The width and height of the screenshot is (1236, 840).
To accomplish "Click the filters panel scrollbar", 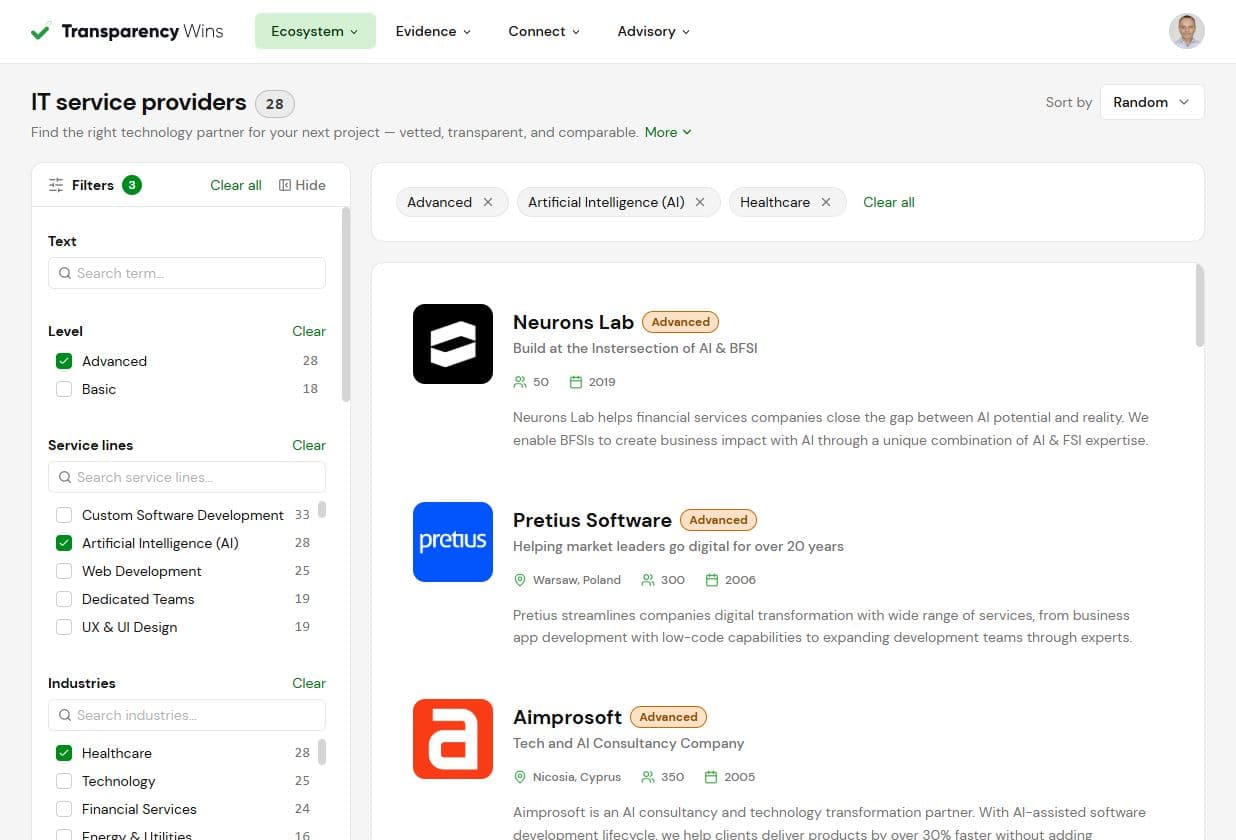I will (x=346, y=304).
